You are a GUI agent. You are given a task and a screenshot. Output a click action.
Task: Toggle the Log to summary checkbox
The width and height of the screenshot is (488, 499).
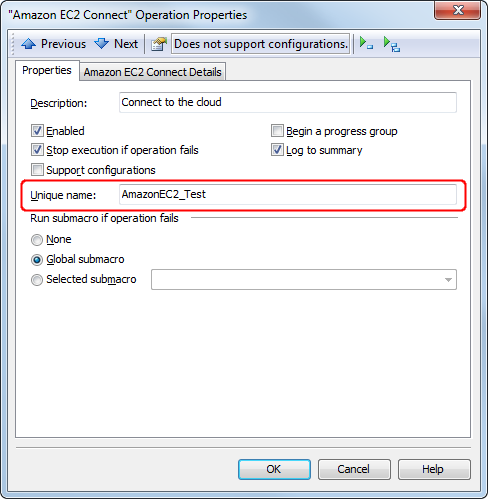point(277,150)
